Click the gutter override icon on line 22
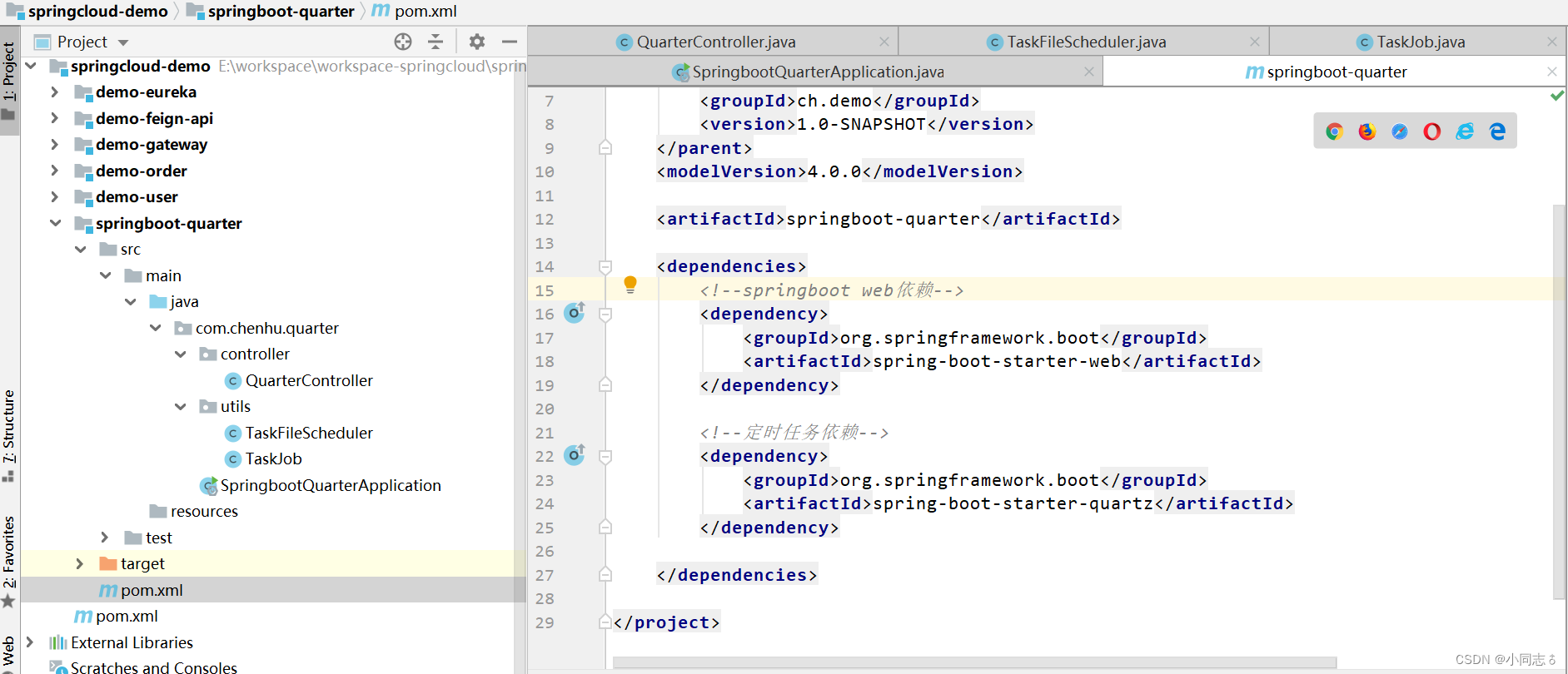The width and height of the screenshot is (1568, 674). pyautogui.click(x=575, y=455)
